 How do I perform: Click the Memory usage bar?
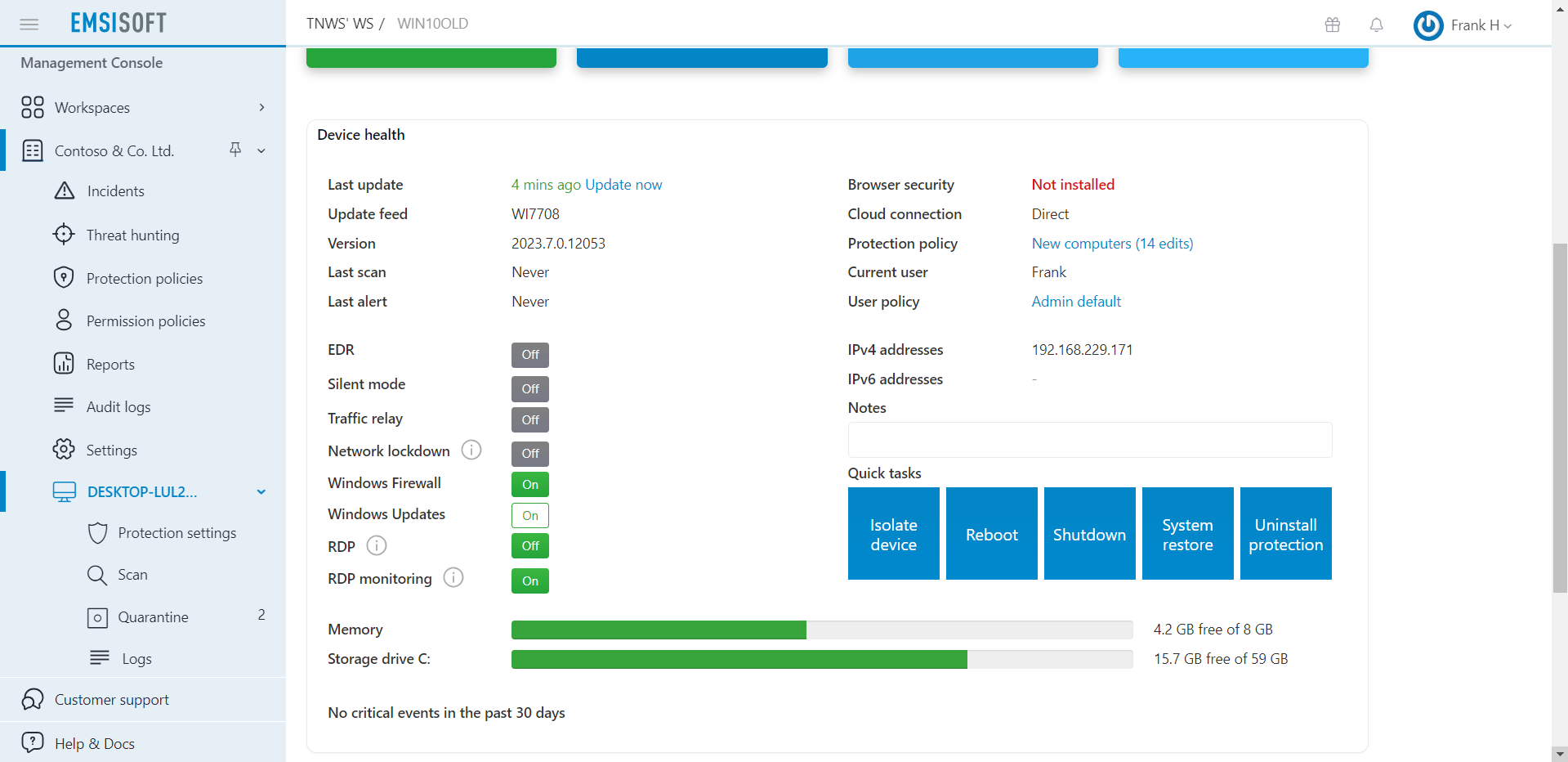pyautogui.click(x=822, y=630)
